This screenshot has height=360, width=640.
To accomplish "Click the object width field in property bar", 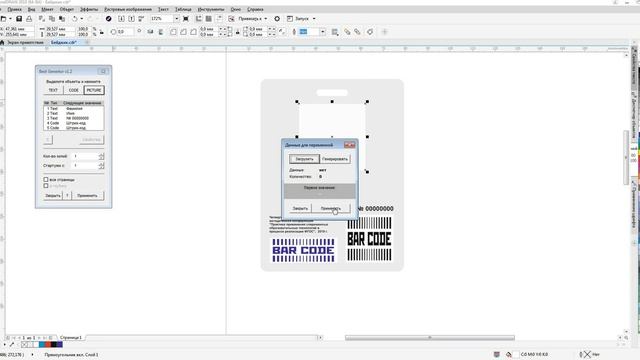I will [x=60, y=29].
